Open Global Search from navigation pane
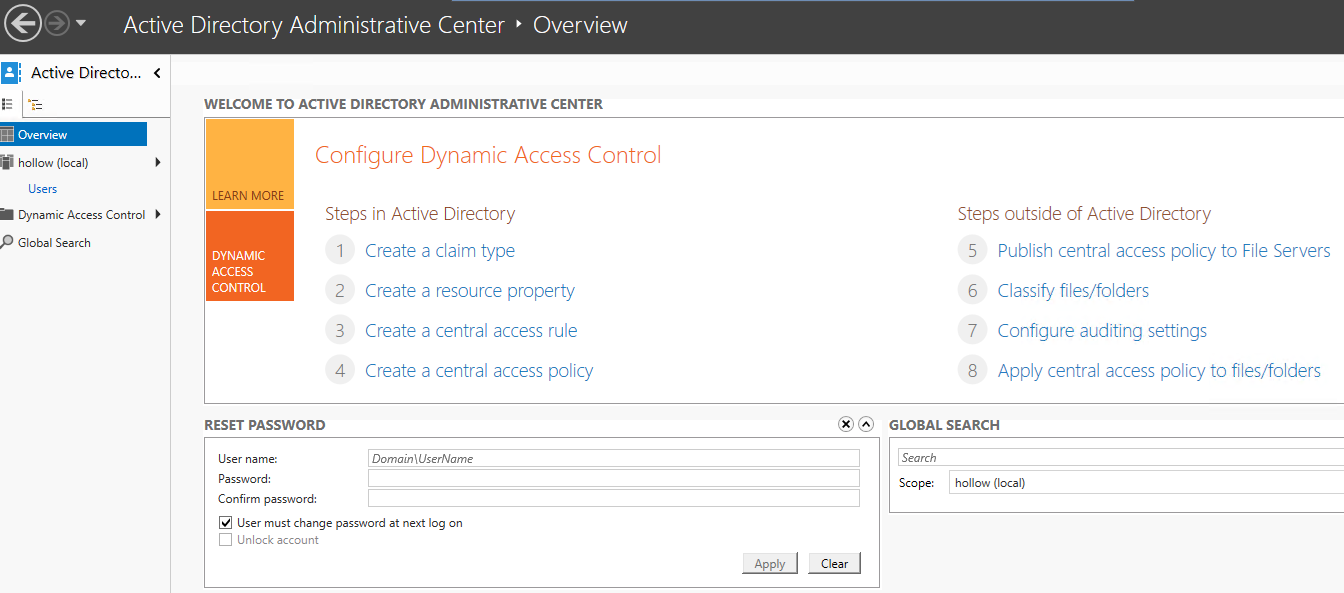This screenshot has width=1344, height=593. click(x=54, y=243)
